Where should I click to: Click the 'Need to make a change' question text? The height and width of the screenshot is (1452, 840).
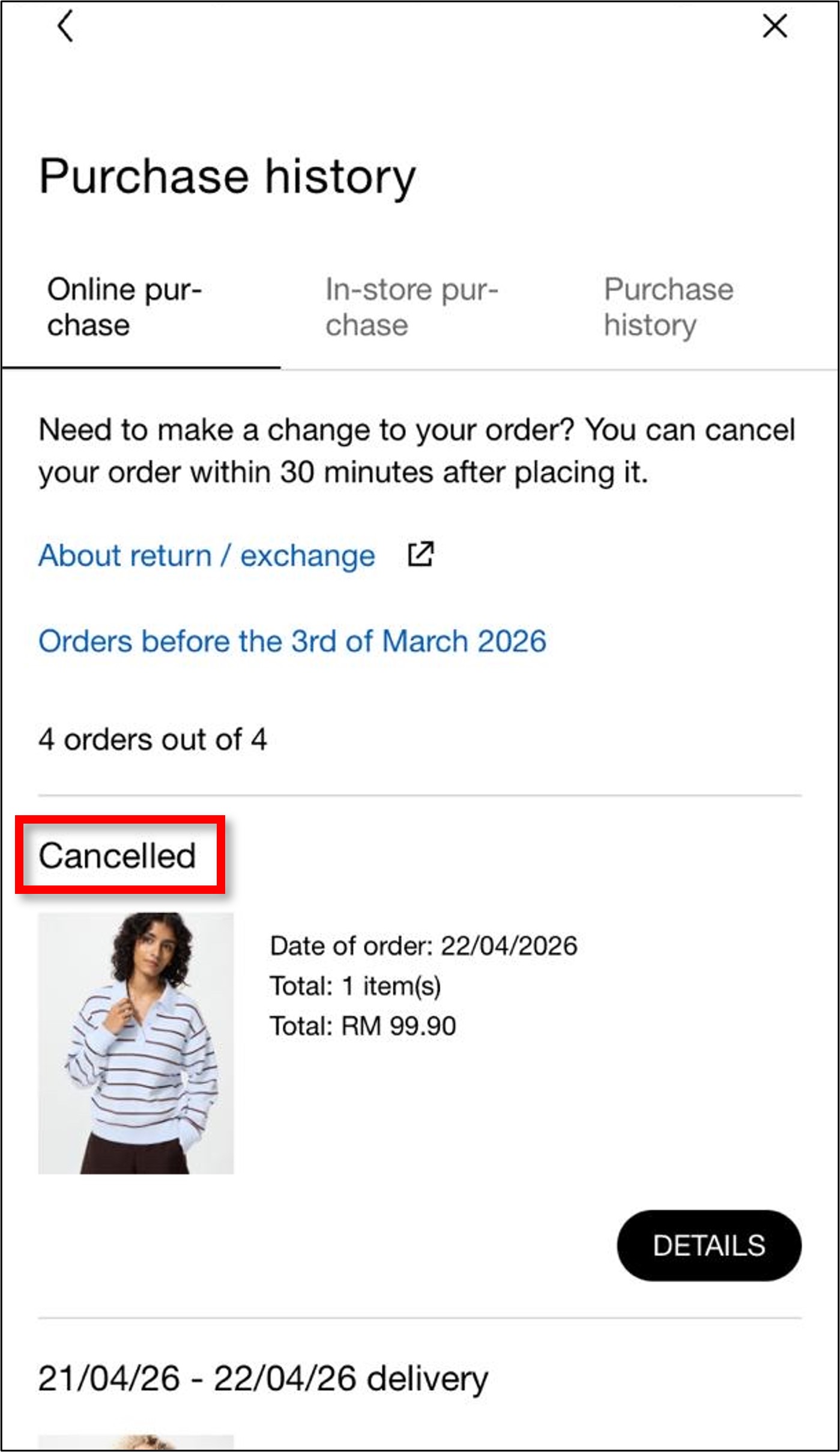(306, 430)
